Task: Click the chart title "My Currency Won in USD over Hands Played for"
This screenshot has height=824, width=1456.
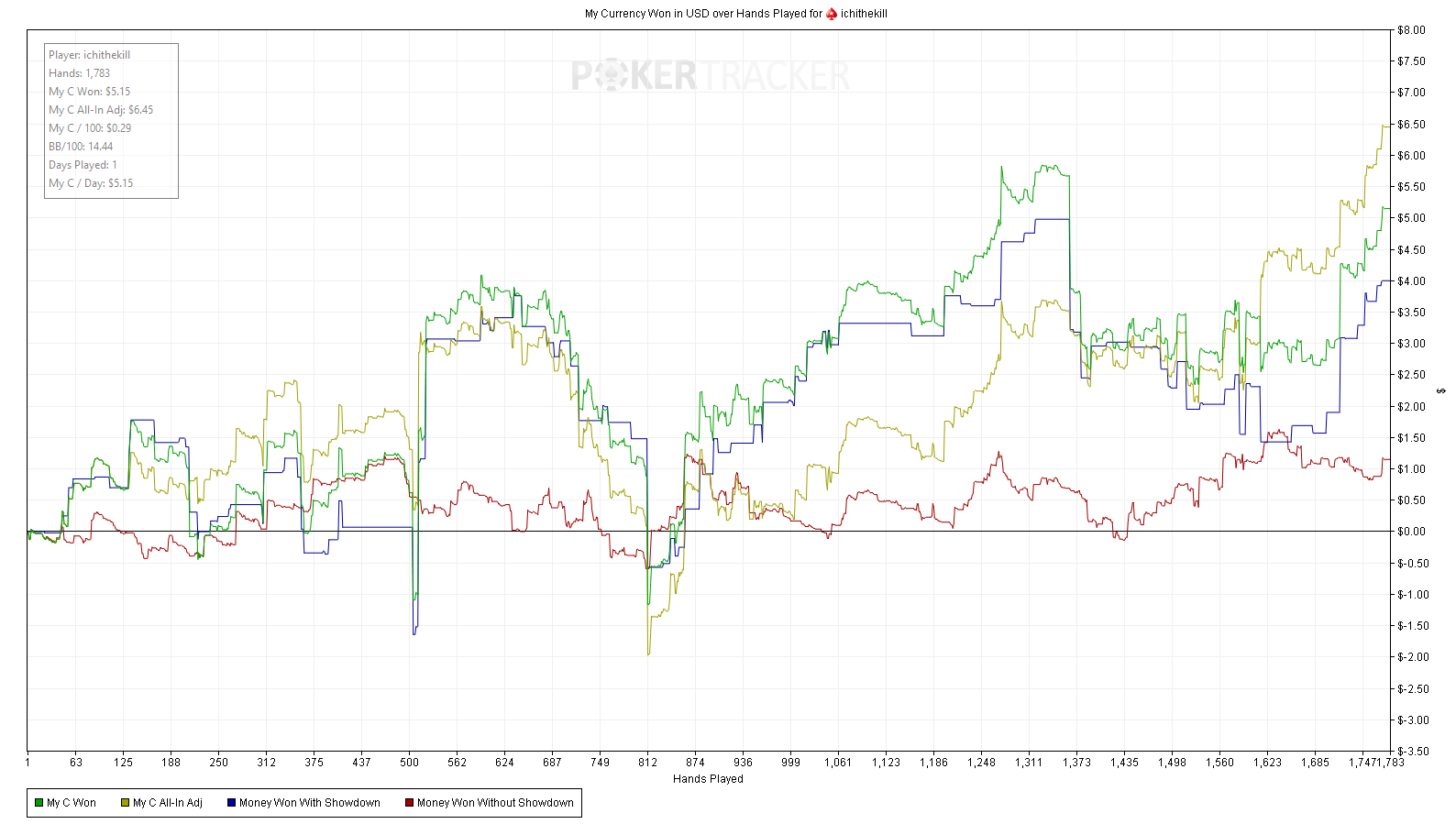Action: click(x=704, y=14)
